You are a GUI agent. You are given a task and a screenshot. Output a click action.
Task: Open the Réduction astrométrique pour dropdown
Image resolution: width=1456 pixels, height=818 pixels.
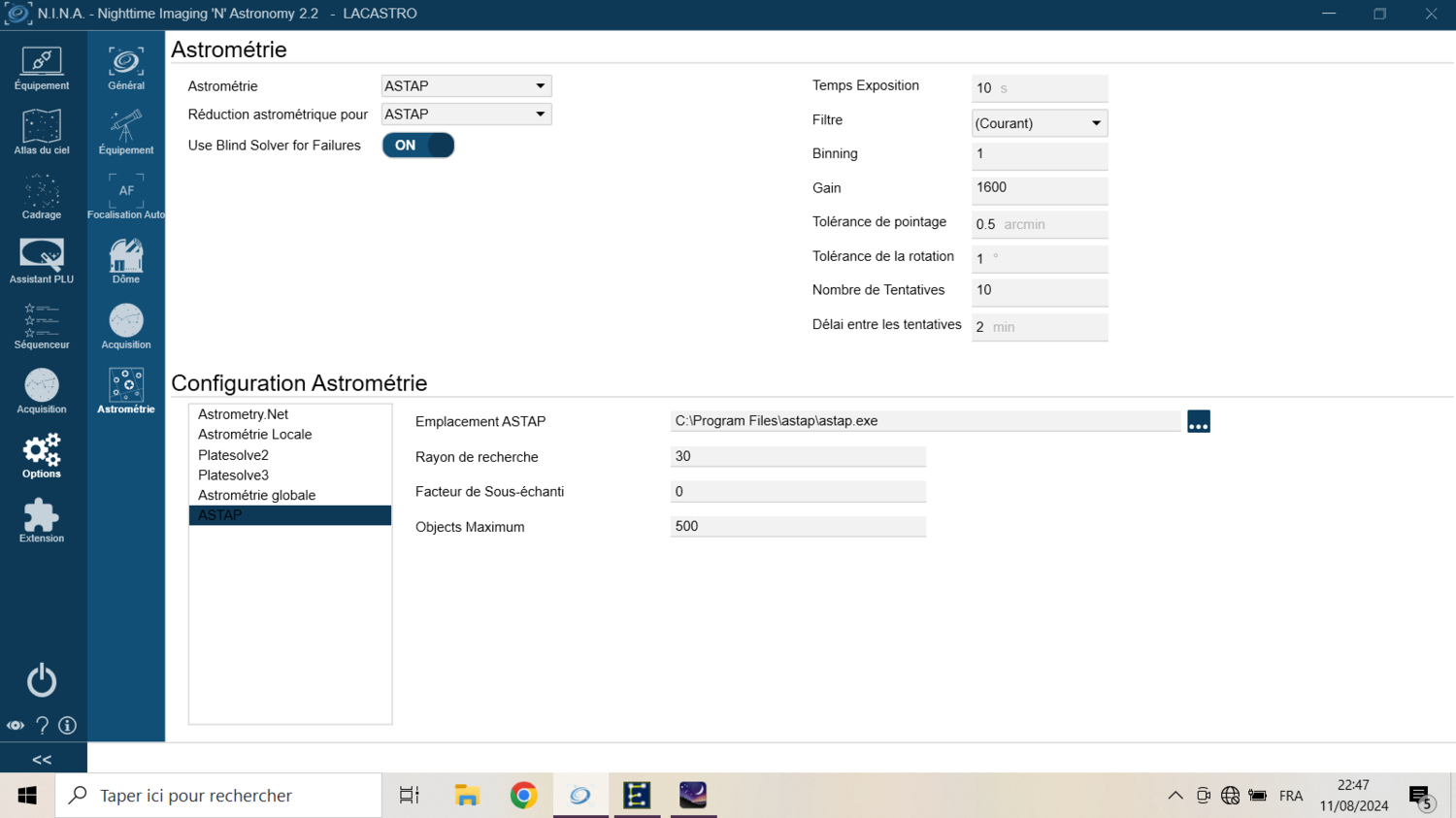pos(467,115)
